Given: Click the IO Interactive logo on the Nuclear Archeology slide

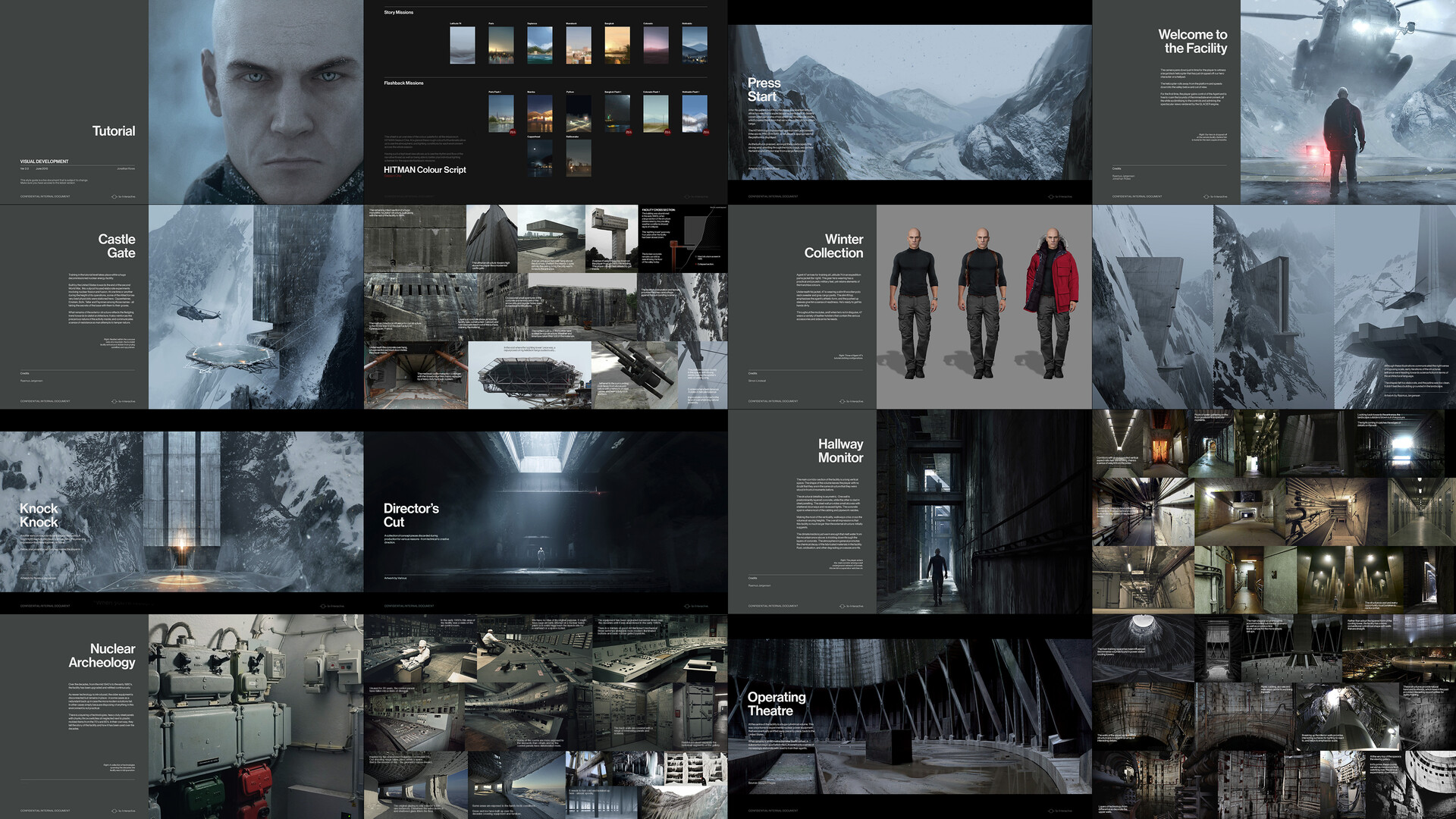Looking at the screenshot, I should [x=114, y=811].
